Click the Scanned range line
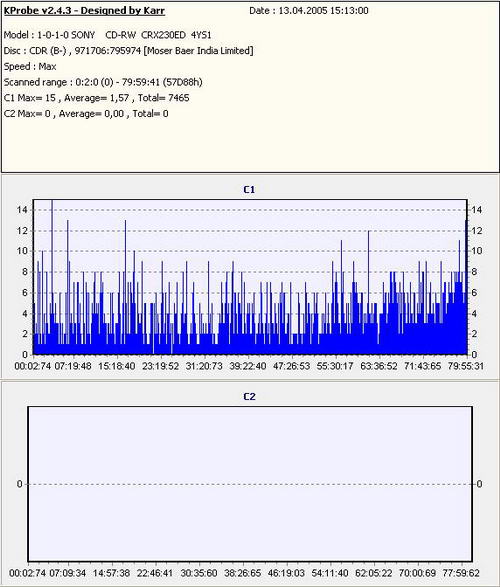500x587 pixels. 103,82
